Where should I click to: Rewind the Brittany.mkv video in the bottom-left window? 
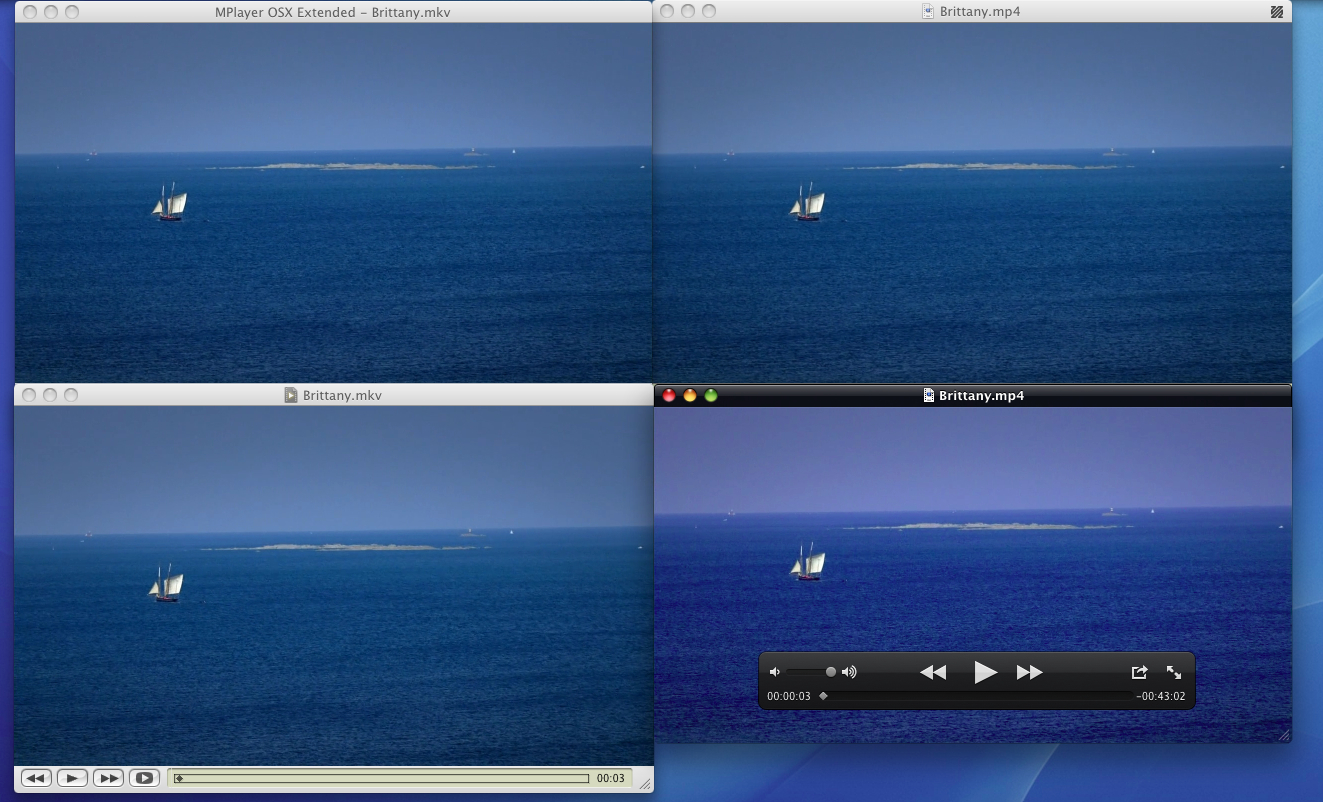pyautogui.click(x=36, y=778)
